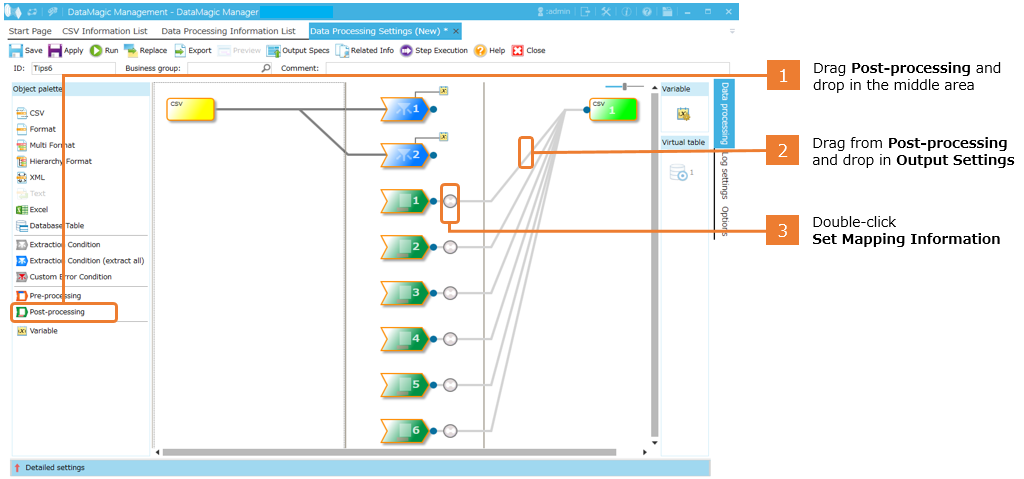Adjust the canvas zoom slider
The height and width of the screenshot is (479, 1024).
626,87
